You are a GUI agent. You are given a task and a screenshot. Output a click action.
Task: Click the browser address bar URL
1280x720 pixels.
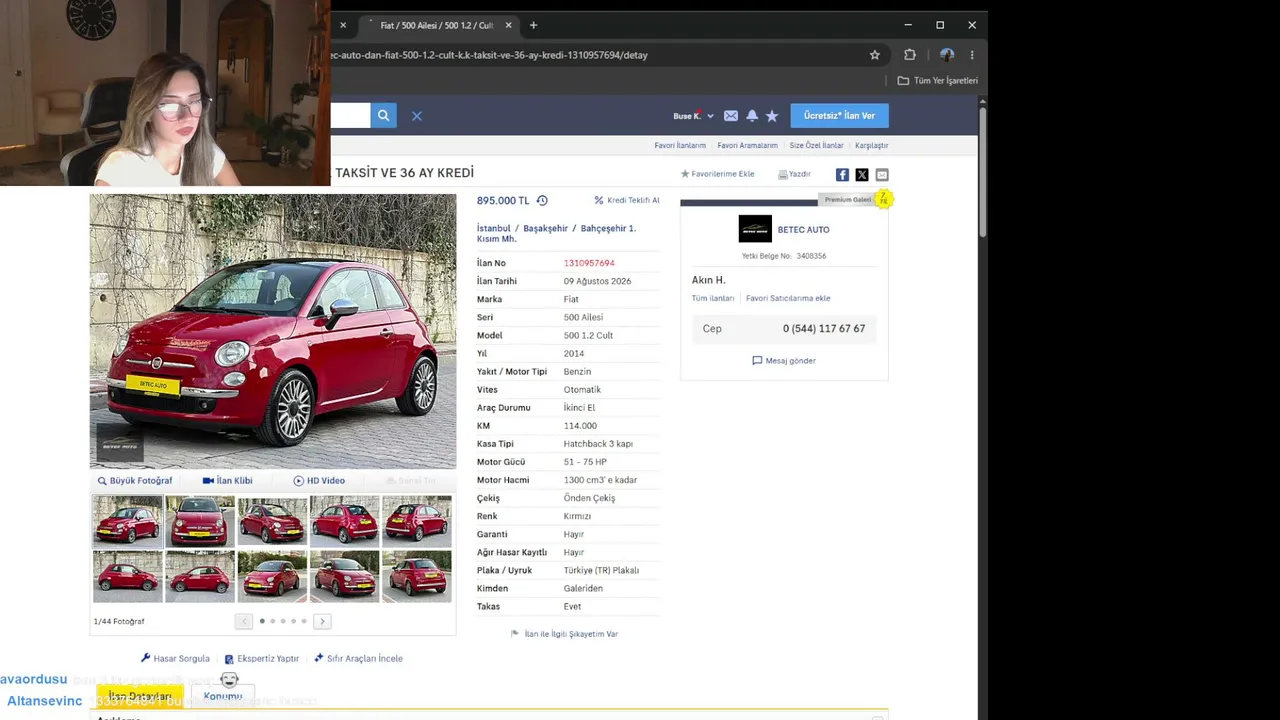coord(490,55)
